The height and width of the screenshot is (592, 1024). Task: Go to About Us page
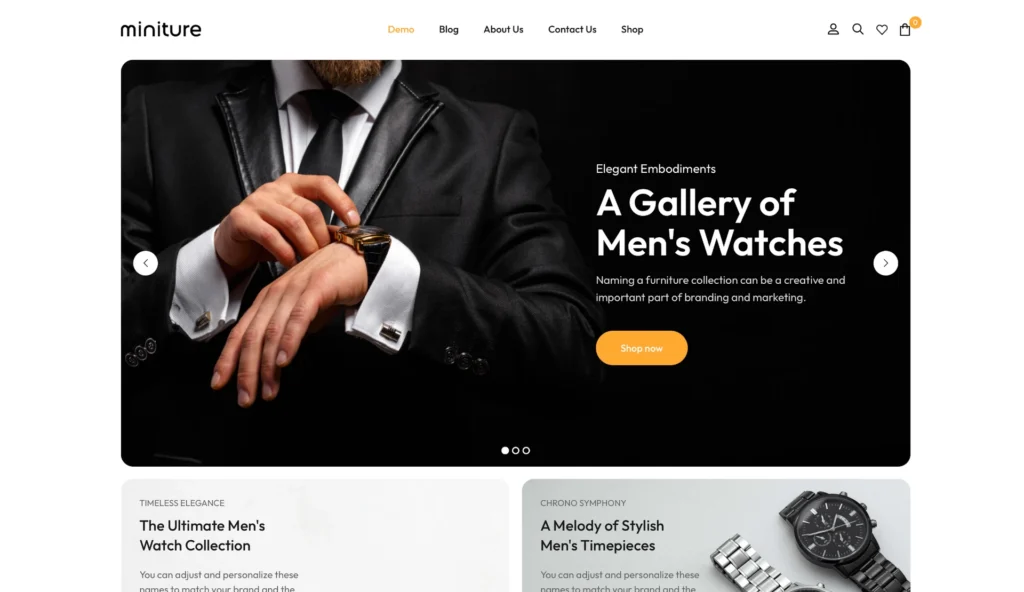click(x=503, y=29)
